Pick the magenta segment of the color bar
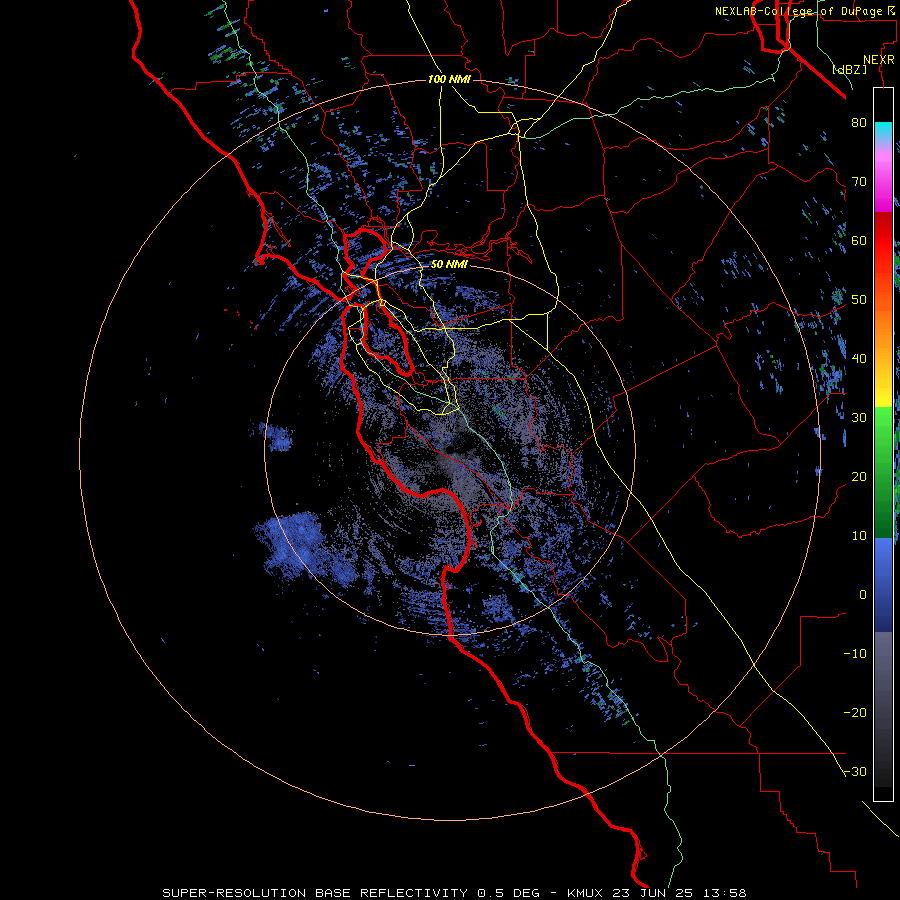 [x=883, y=184]
